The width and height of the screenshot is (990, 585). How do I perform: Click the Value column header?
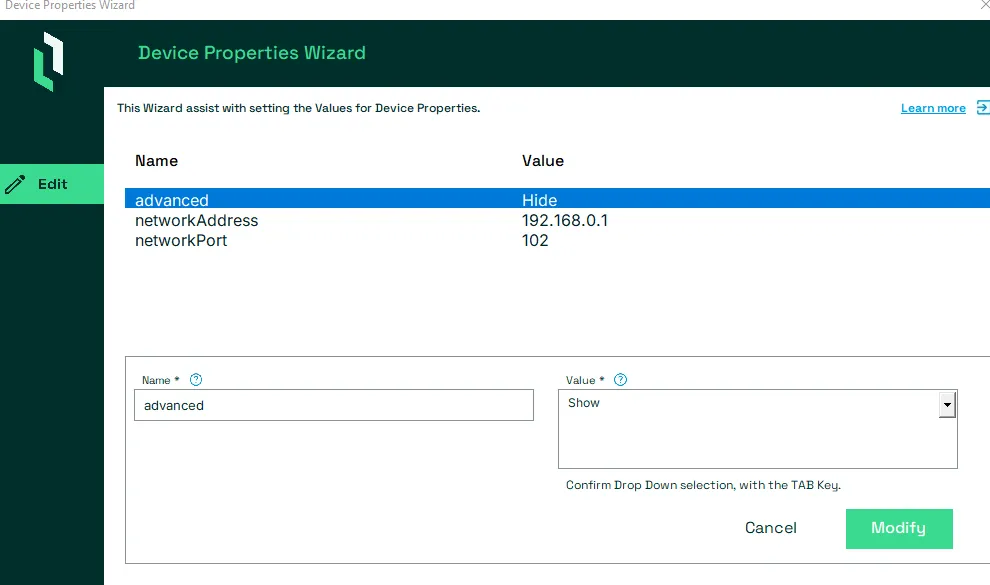tap(543, 161)
